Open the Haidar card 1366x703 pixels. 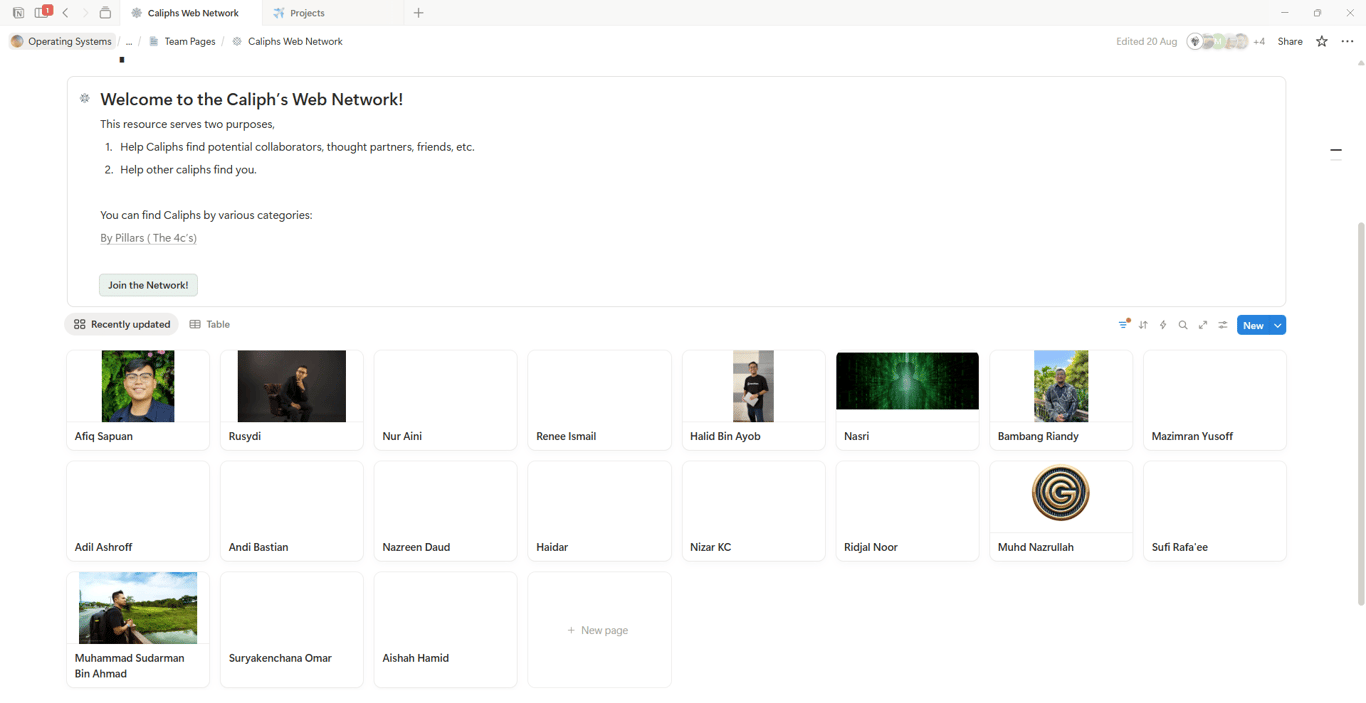[x=599, y=511]
